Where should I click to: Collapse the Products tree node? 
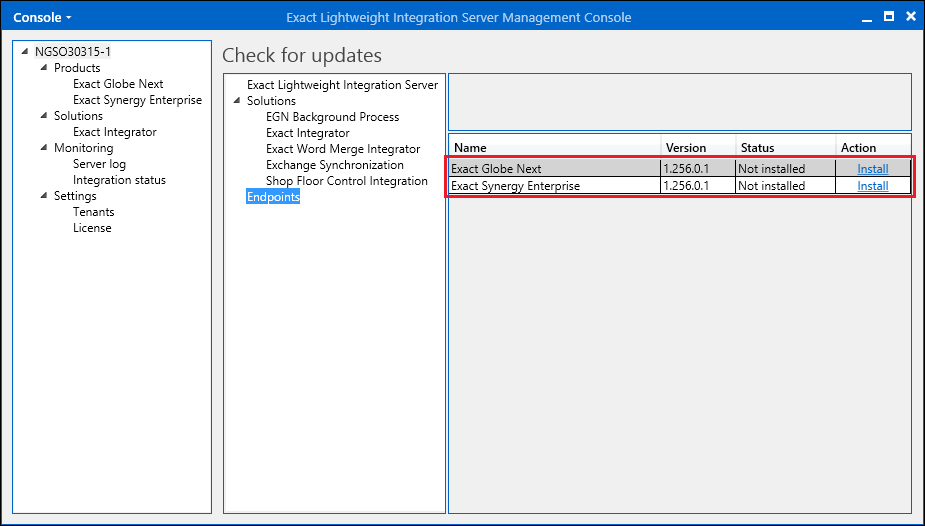tap(44, 67)
